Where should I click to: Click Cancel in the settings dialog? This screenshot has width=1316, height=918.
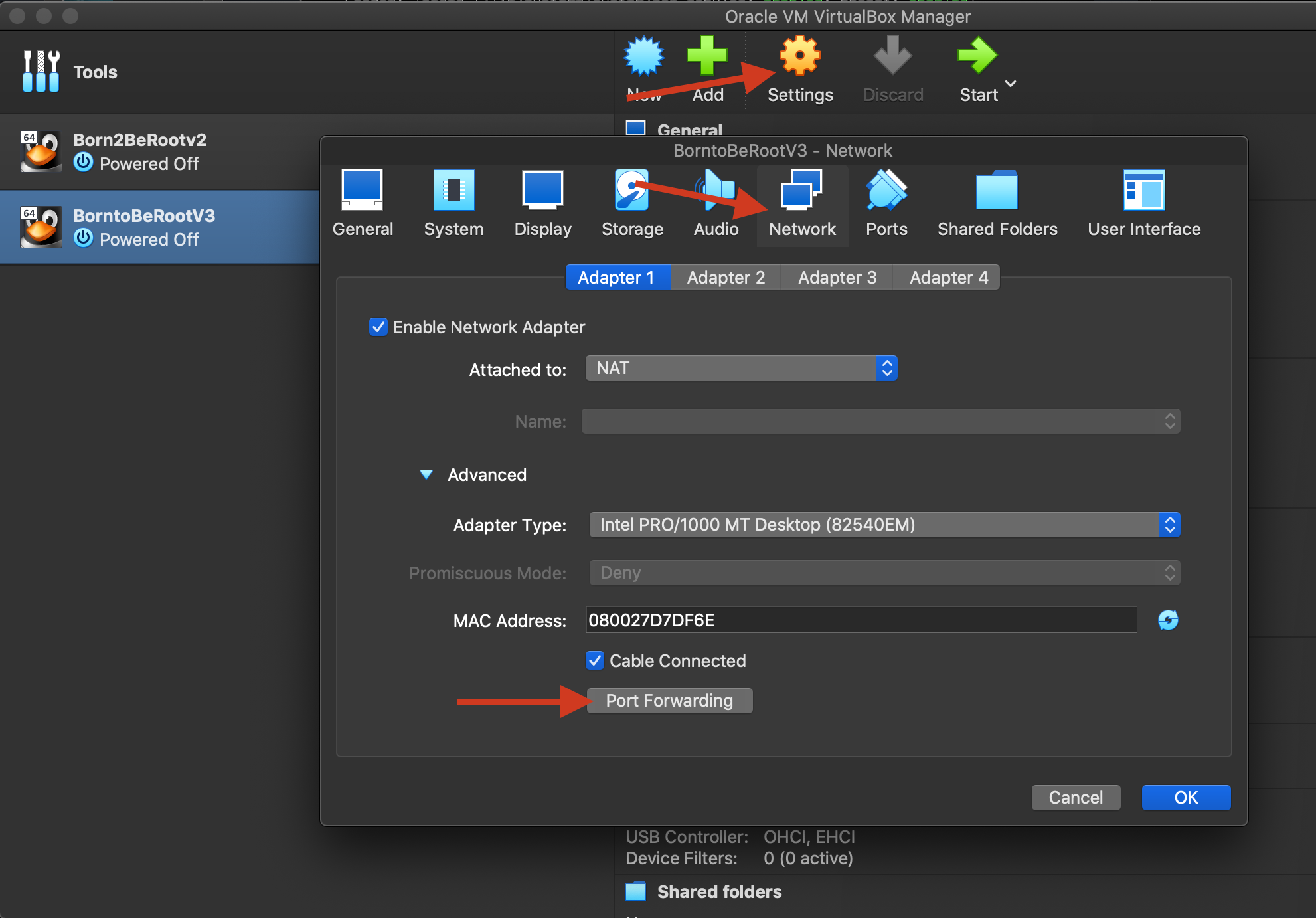pos(1076,797)
